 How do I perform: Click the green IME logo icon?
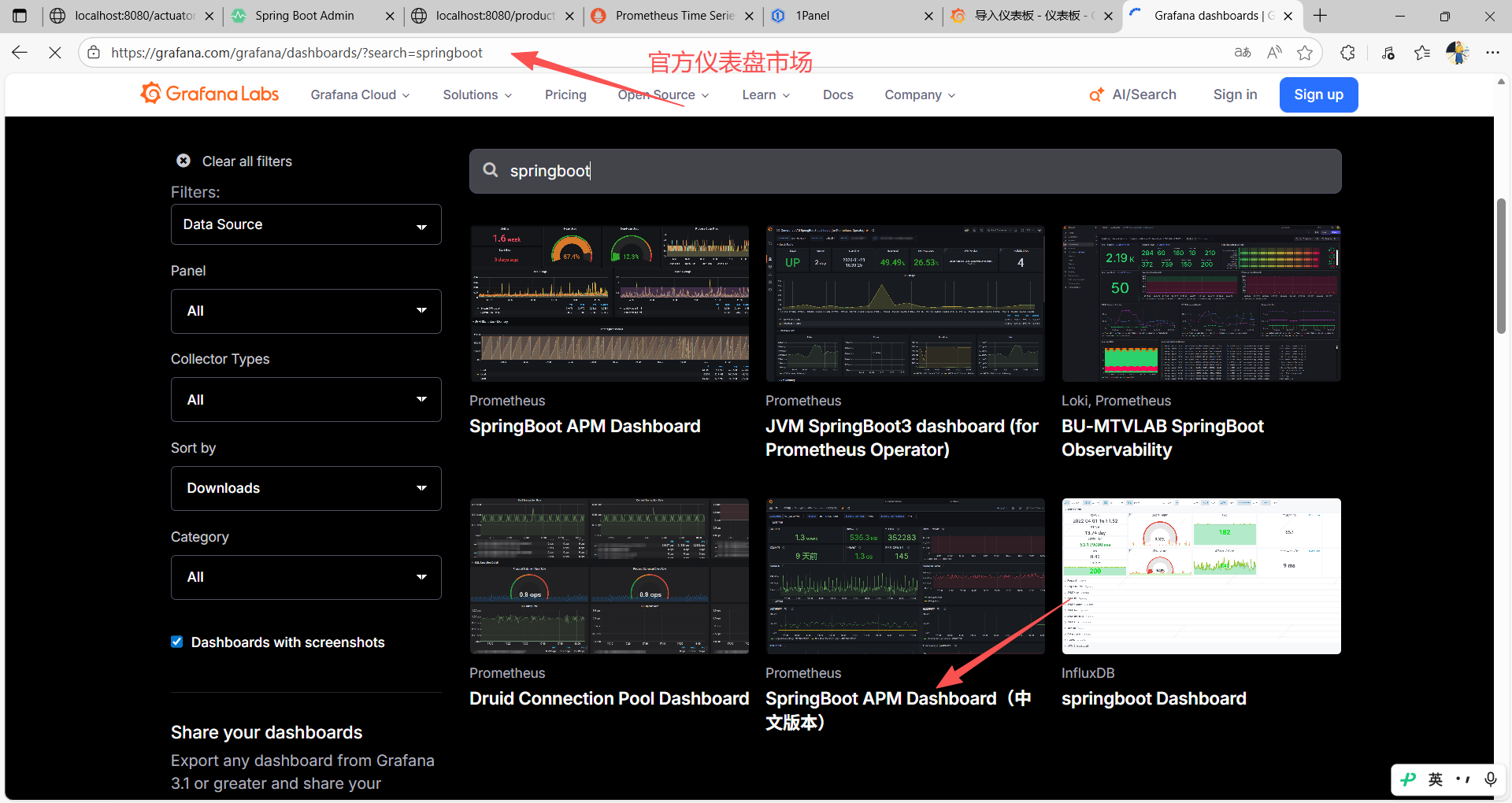point(1408,779)
